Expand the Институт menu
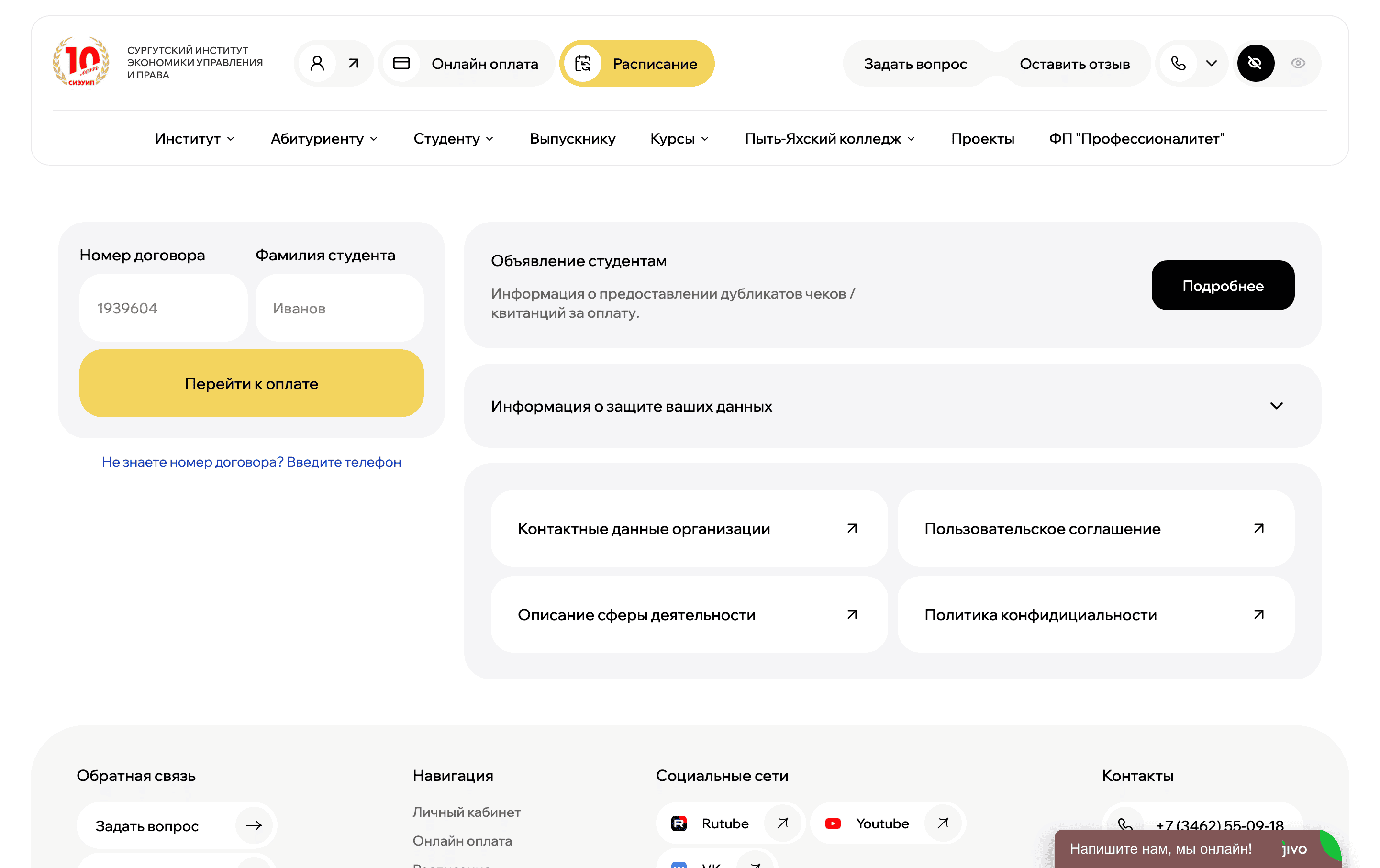This screenshot has height=868, width=1380. (x=195, y=139)
